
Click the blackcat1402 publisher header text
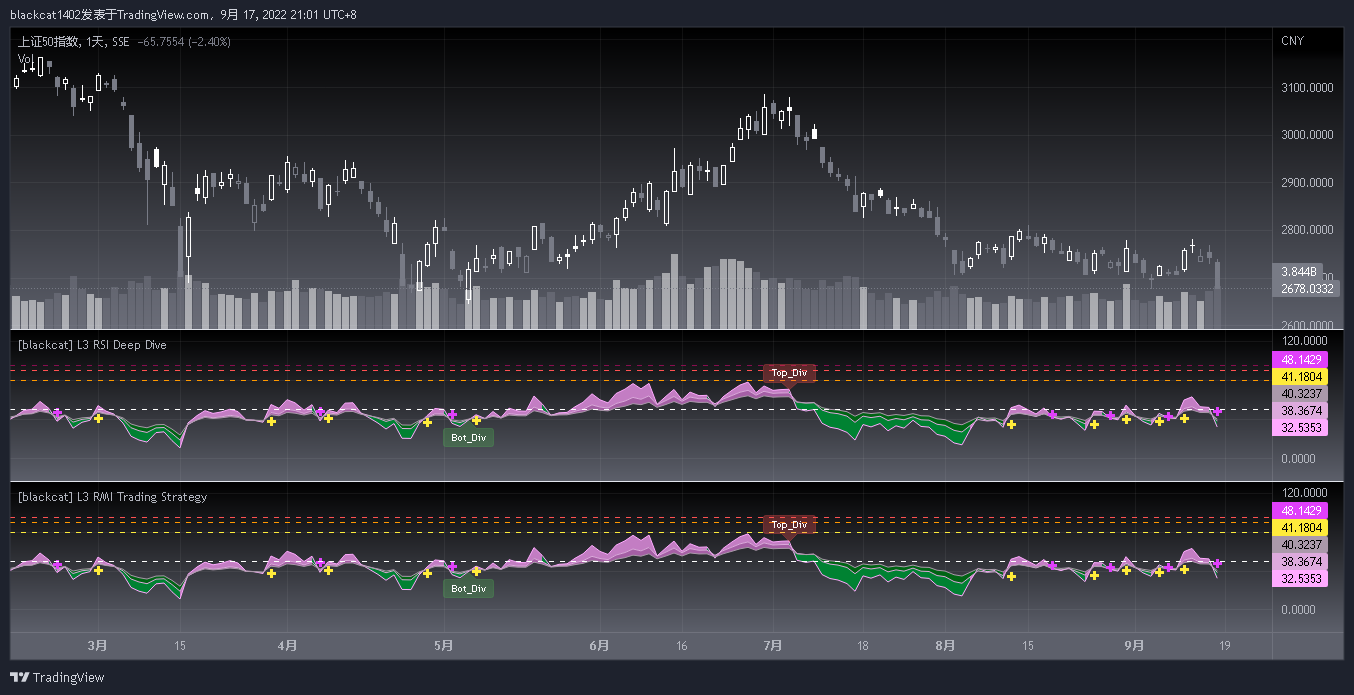click(x=183, y=15)
